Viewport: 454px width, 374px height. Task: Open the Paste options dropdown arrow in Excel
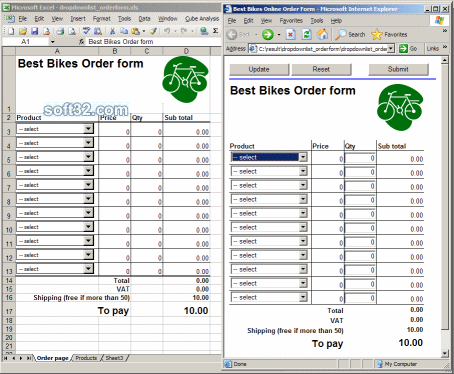coord(144,31)
